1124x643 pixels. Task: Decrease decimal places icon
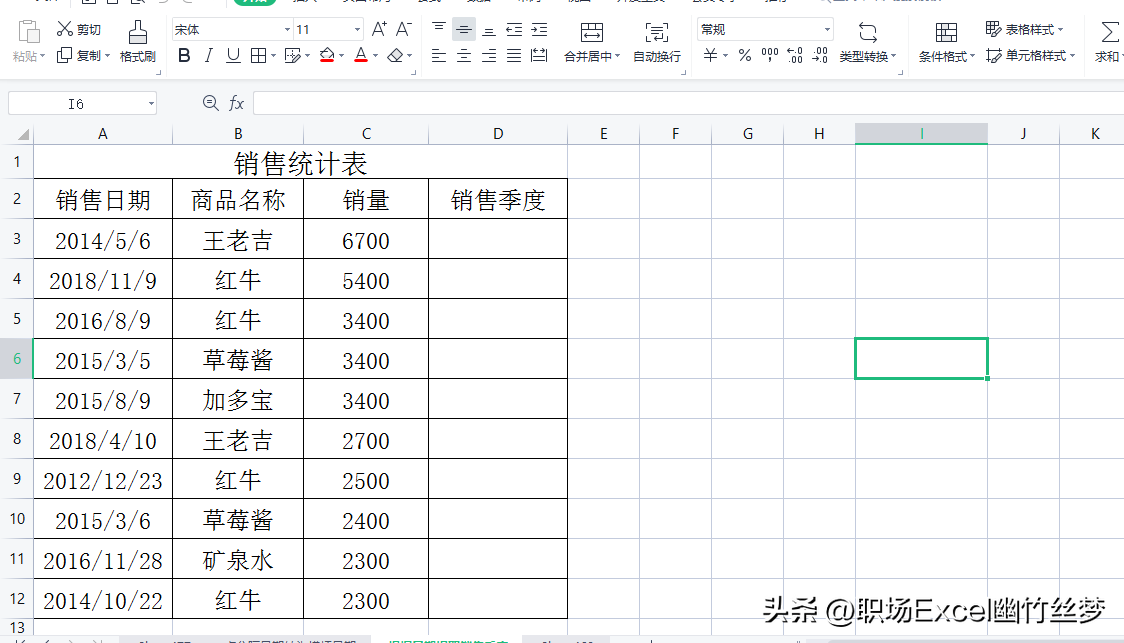pos(820,55)
